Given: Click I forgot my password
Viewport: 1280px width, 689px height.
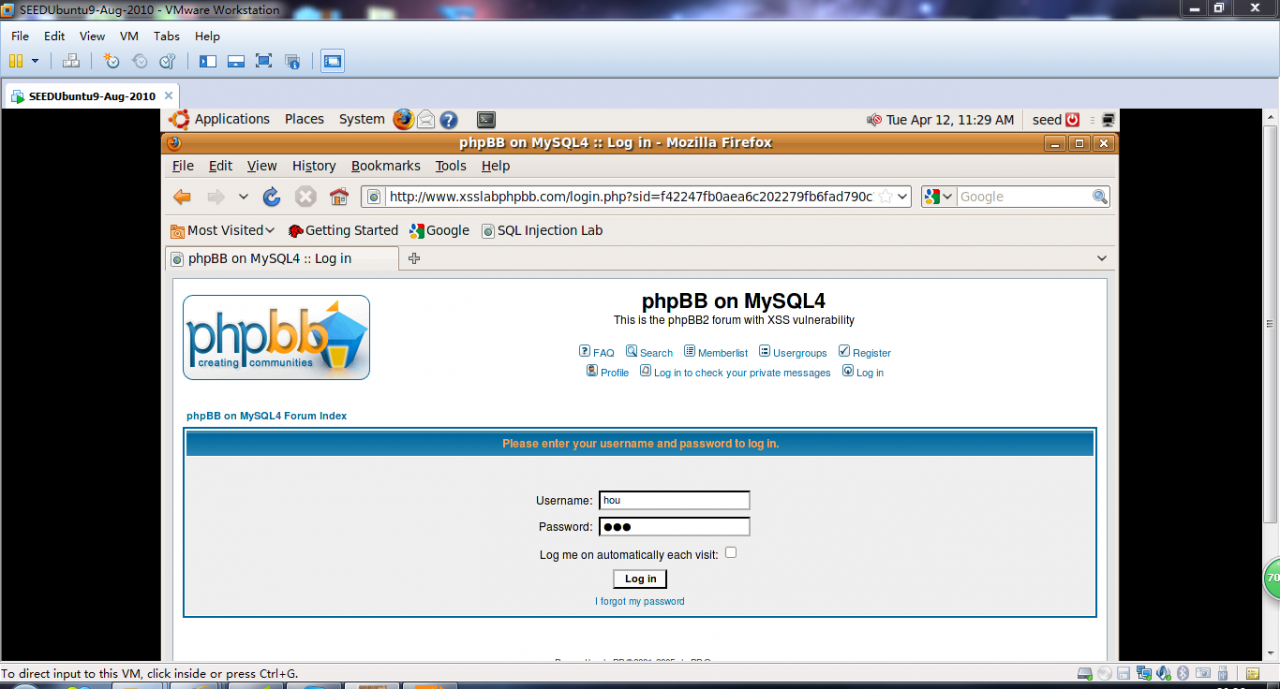Looking at the screenshot, I should pyautogui.click(x=640, y=601).
